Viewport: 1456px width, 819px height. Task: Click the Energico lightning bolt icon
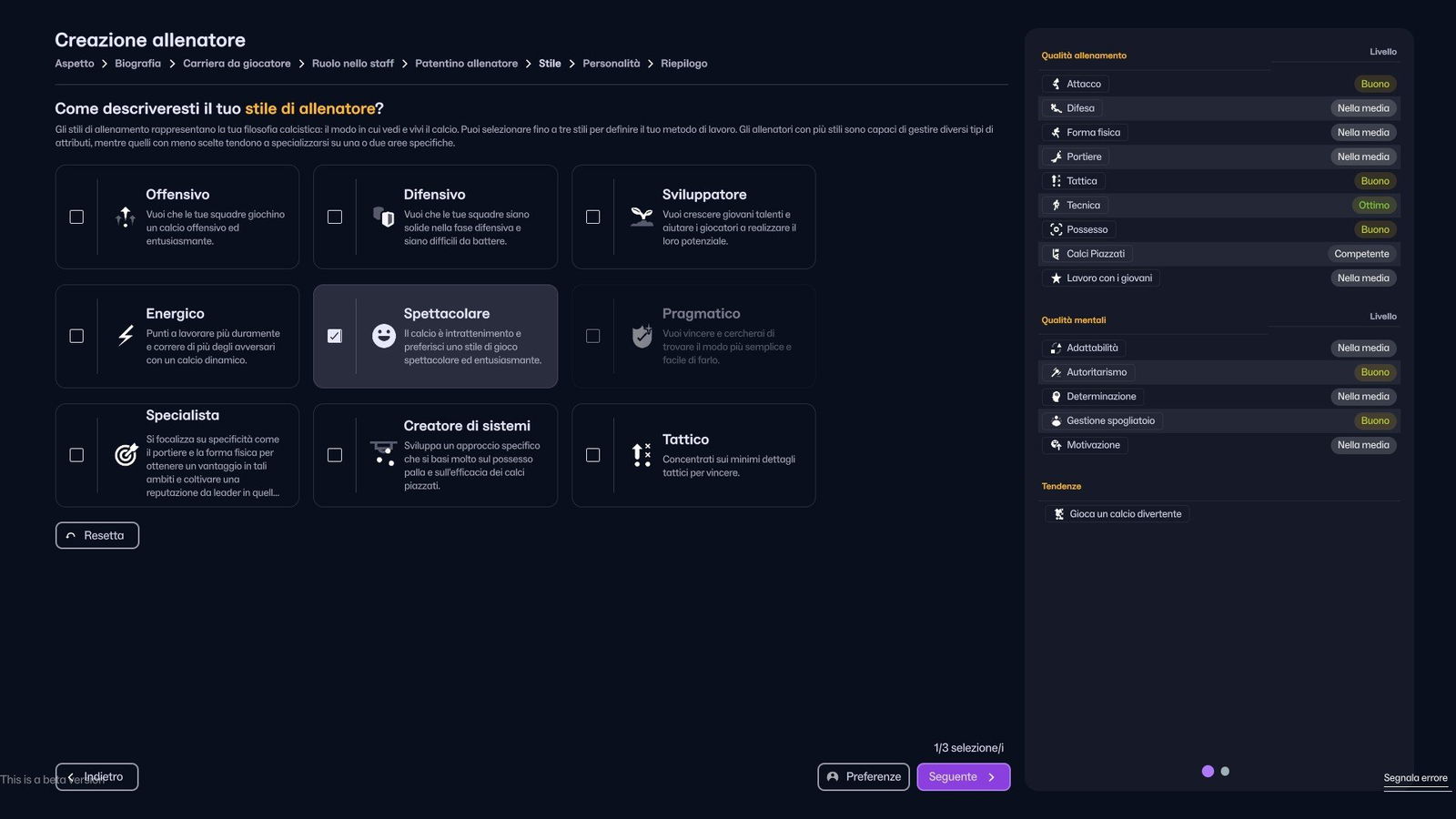[126, 336]
